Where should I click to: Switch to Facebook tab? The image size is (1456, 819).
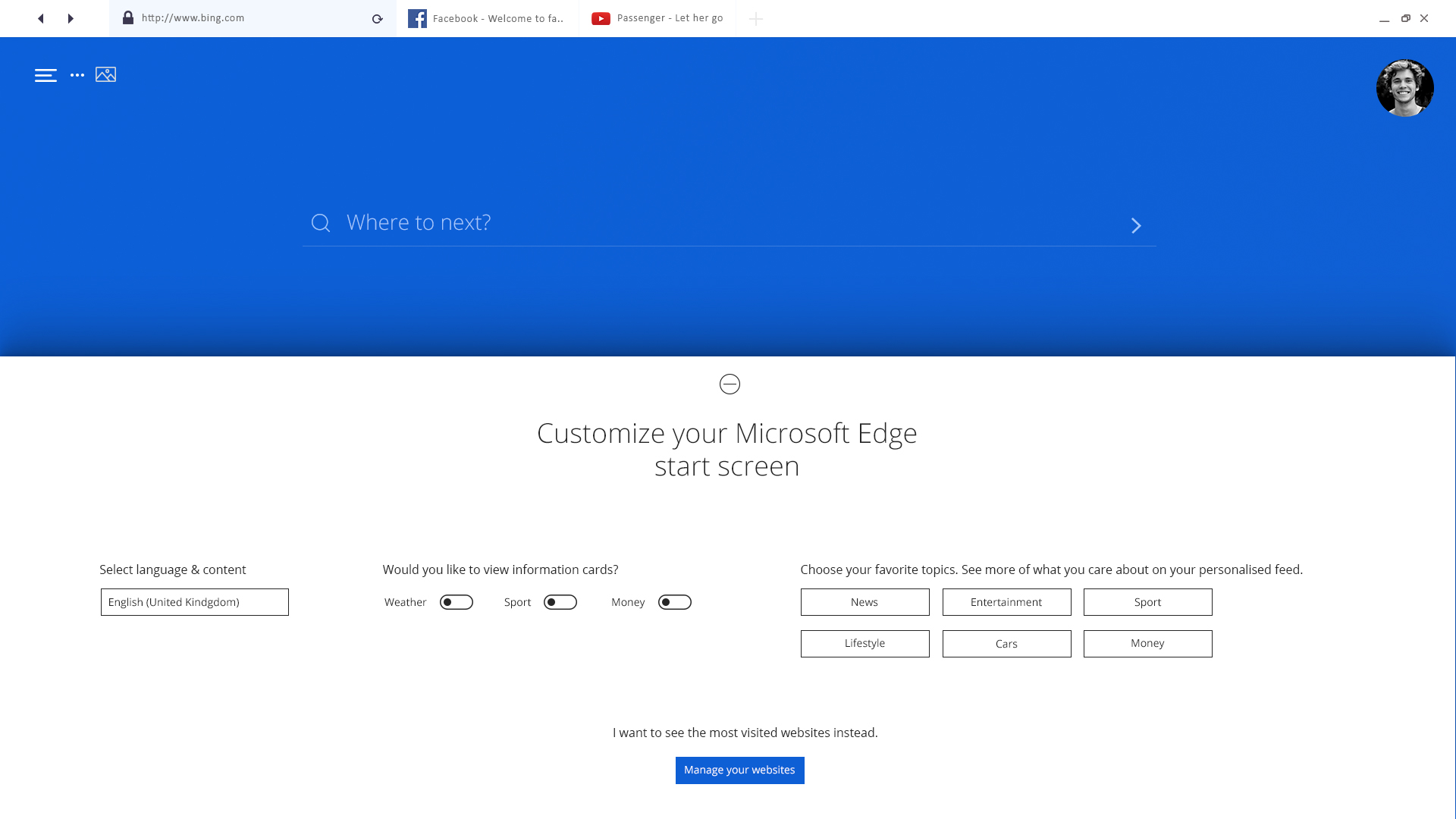click(x=488, y=18)
